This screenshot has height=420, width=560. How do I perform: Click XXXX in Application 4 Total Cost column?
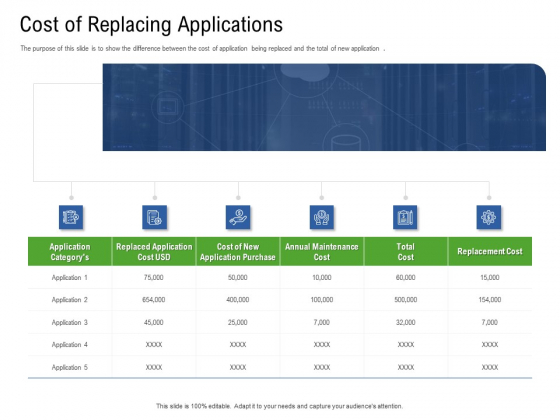click(406, 345)
